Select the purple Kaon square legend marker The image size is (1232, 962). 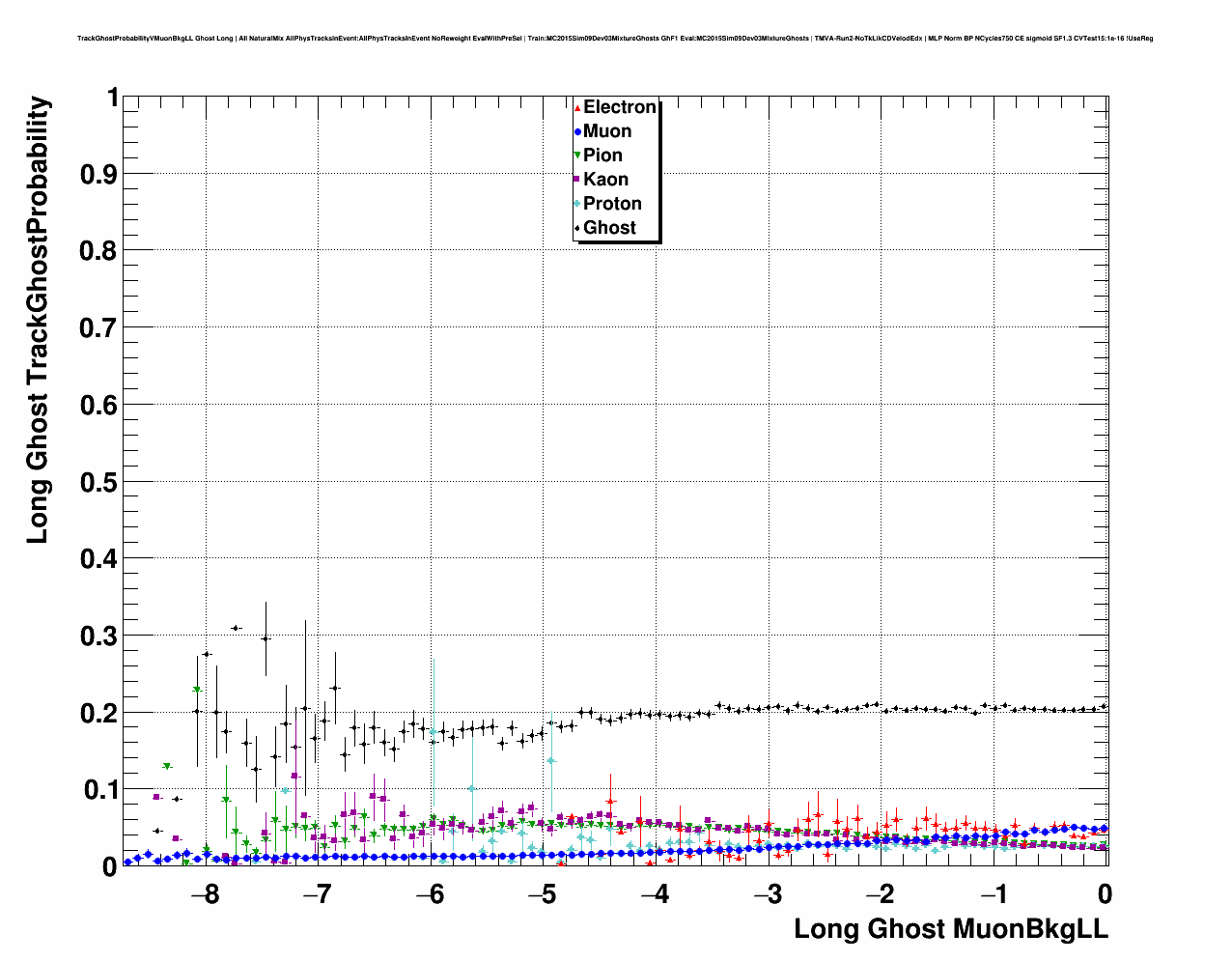577,180
